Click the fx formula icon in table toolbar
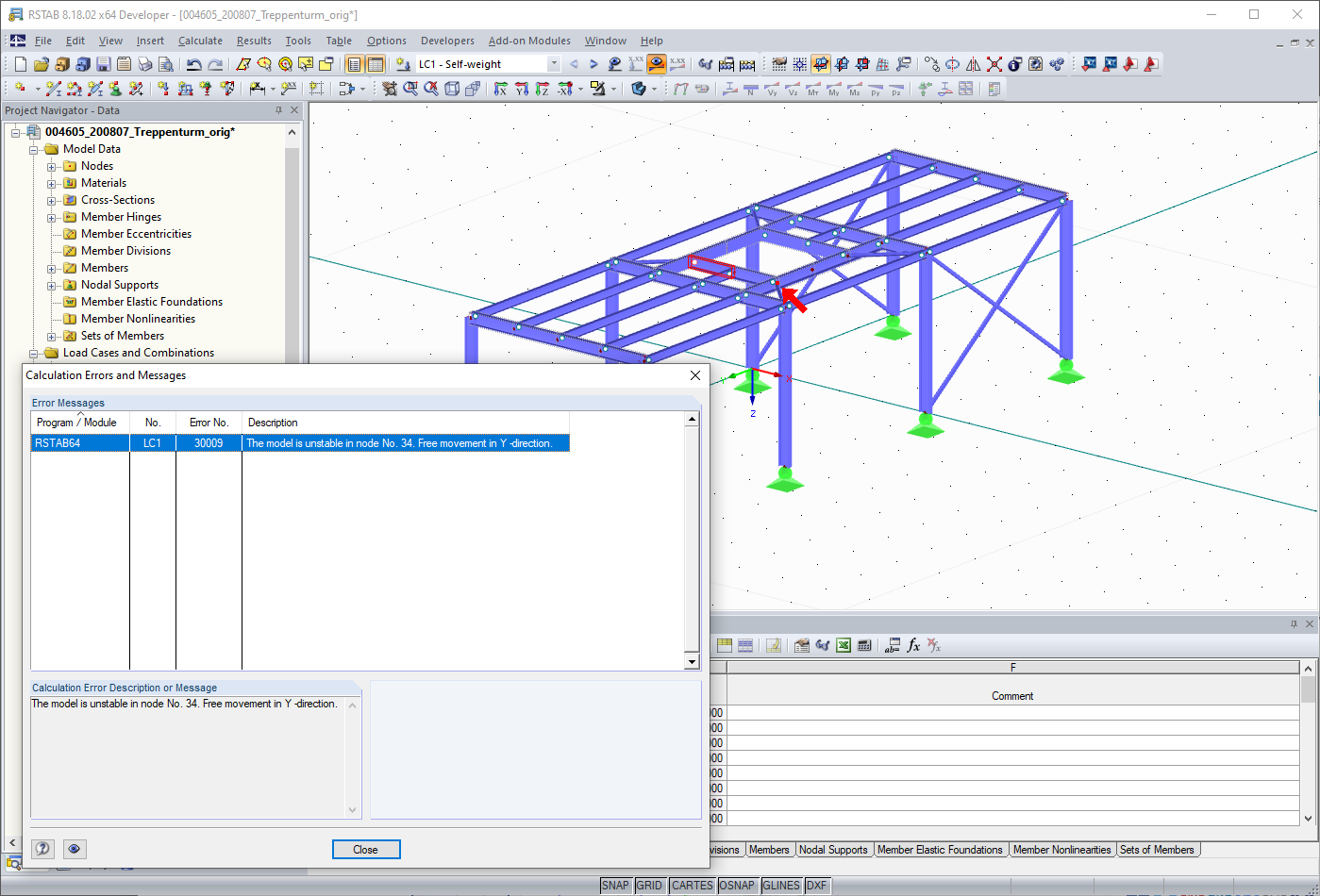The width and height of the screenshot is (1320, 896). point(912,645)
